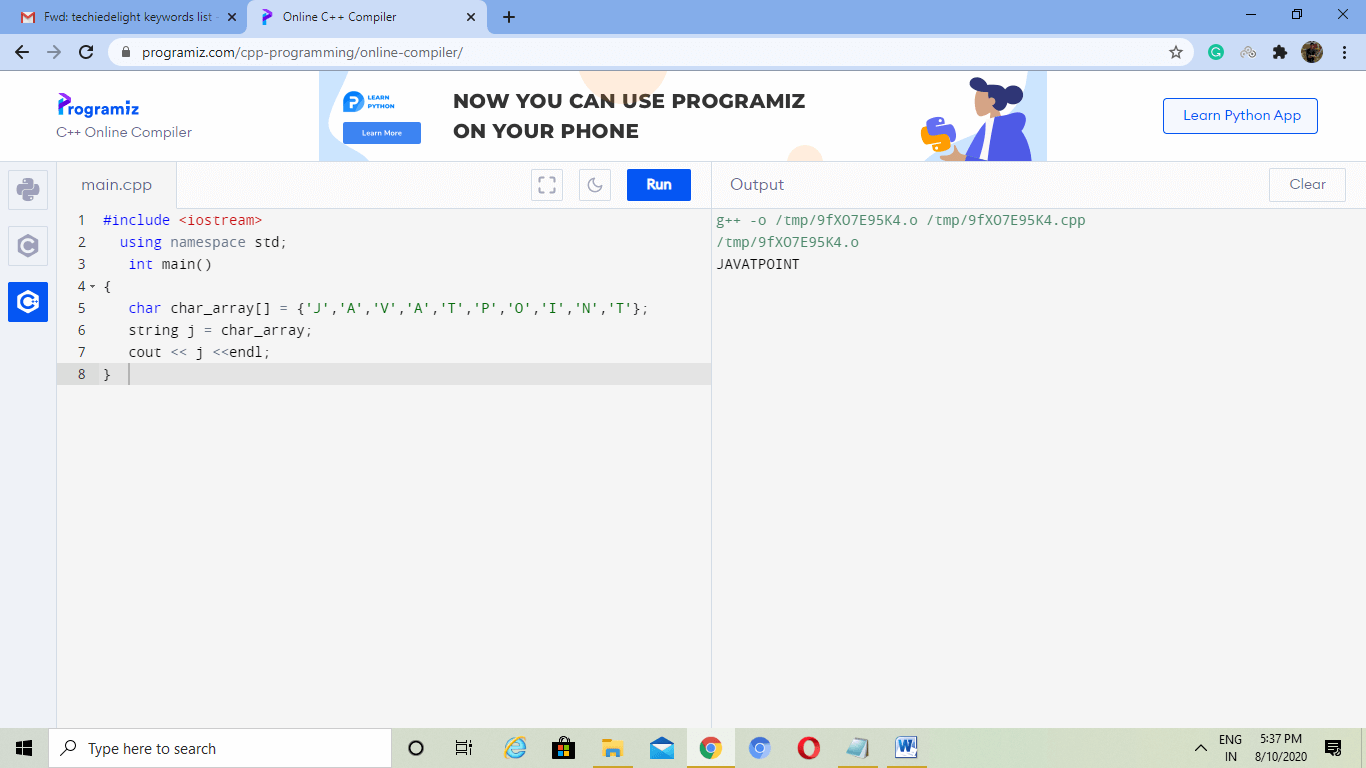Click the Output panel heading
Image resolution: width=1366 pixels, height=768 pixels.
click(757, 185)
